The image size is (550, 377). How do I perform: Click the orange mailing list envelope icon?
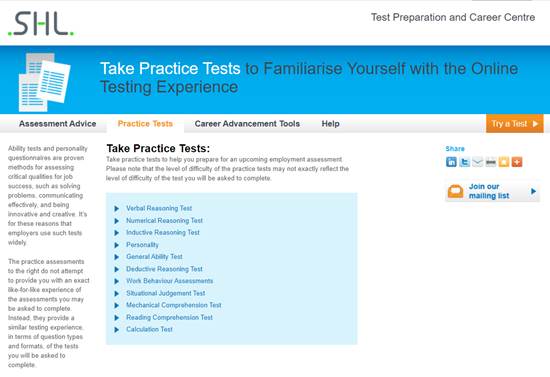(456, 191)
